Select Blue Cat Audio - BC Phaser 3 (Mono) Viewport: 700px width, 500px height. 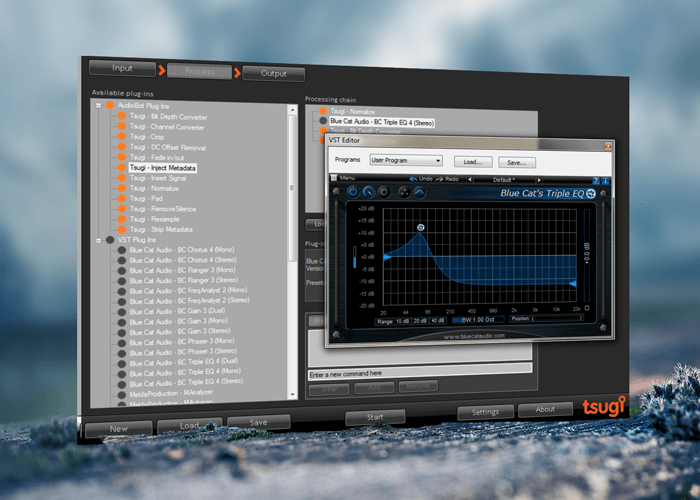[182, 342]
